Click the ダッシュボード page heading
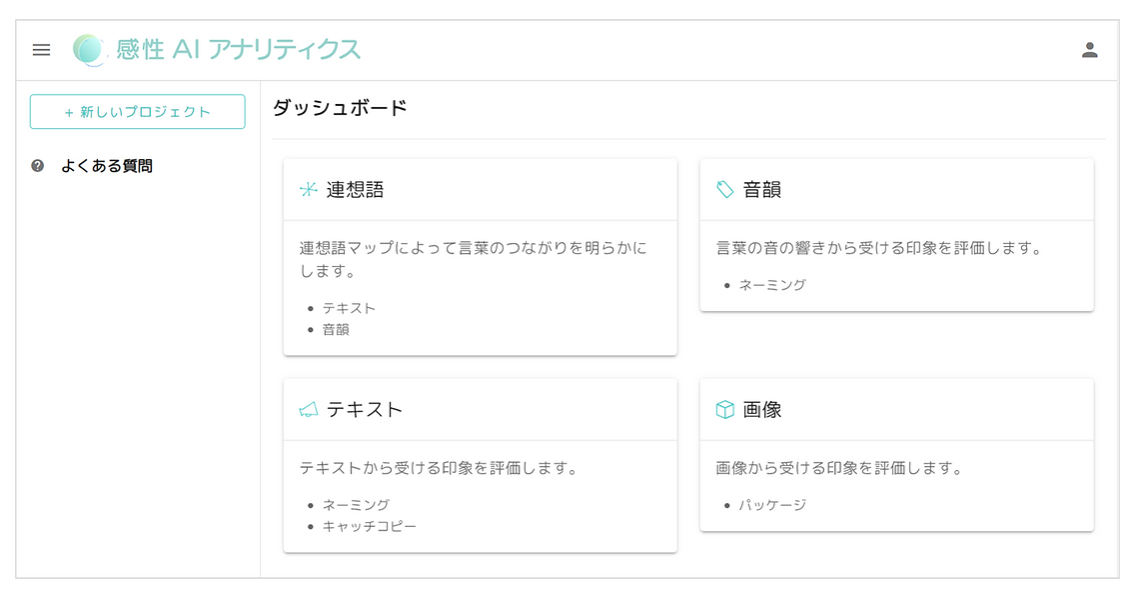The width and height of the screenshot is (1132, 598). [x=340, y=108]
